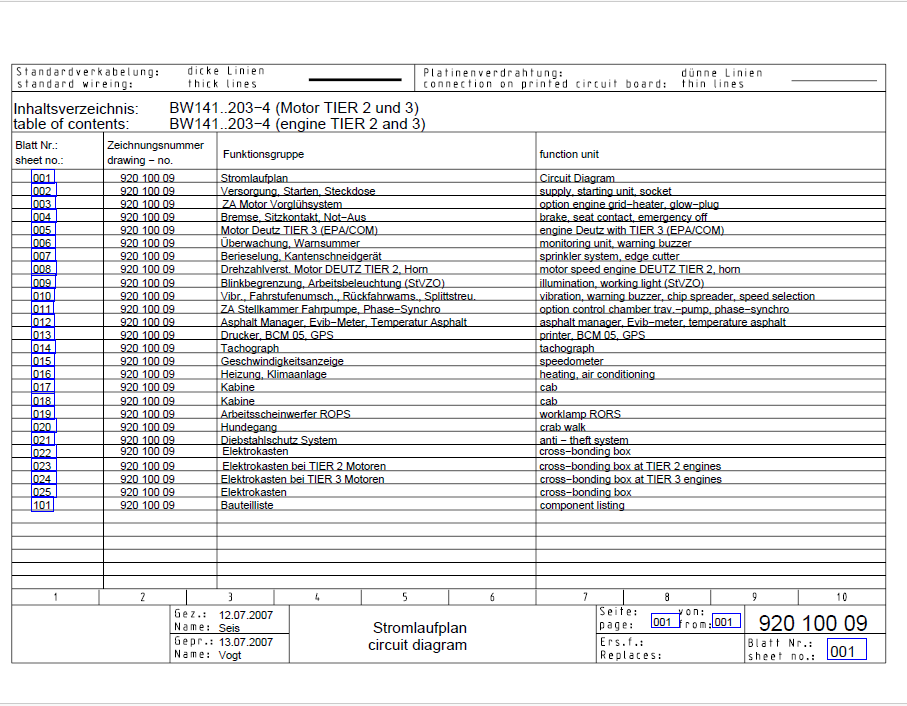This screenshot has height=706, width=907.
Task: Click 'Ers.f.: Replaces:' field label
Action: pos(630,649)
